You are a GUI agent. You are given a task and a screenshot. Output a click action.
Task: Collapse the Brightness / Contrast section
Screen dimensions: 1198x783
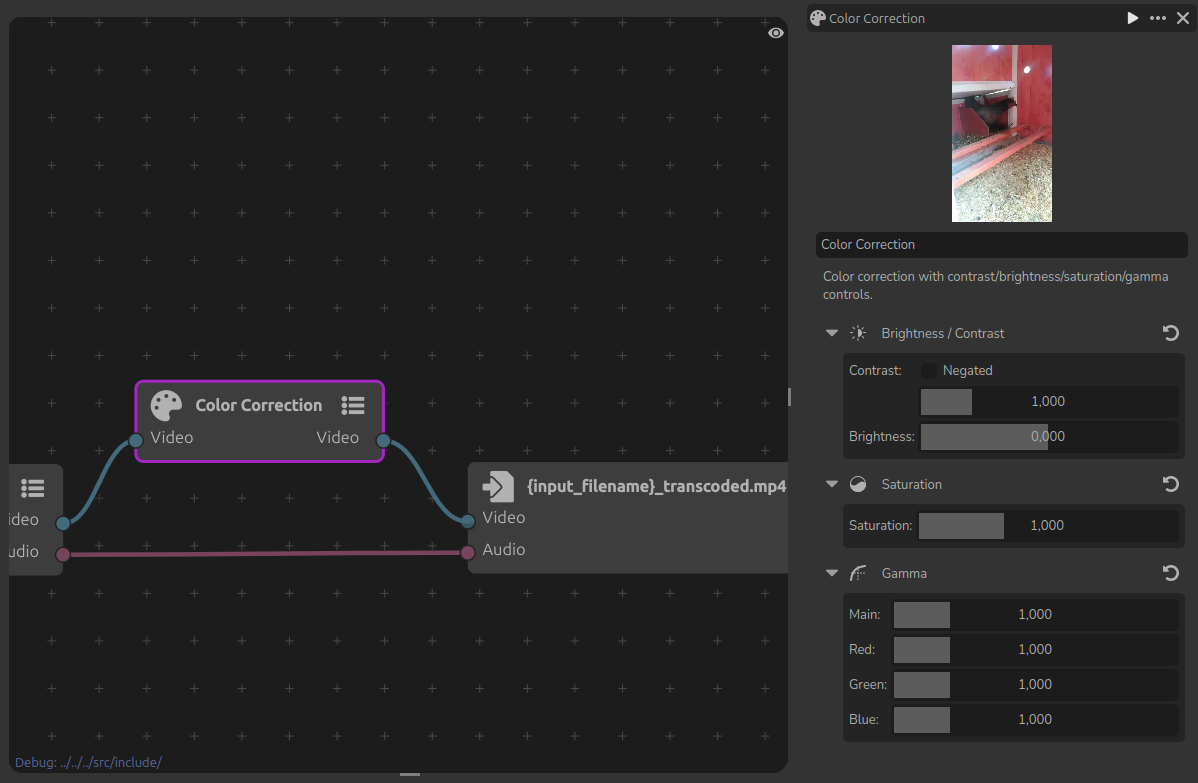click(832, 333)
